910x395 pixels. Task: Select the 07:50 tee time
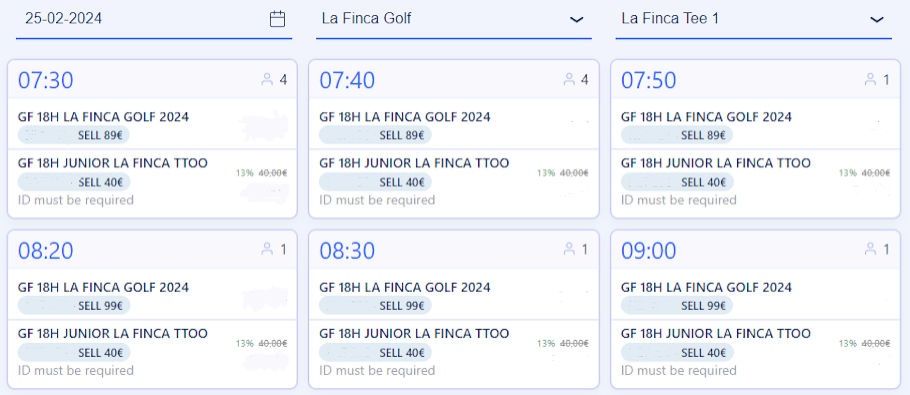(x=649, y=81)
